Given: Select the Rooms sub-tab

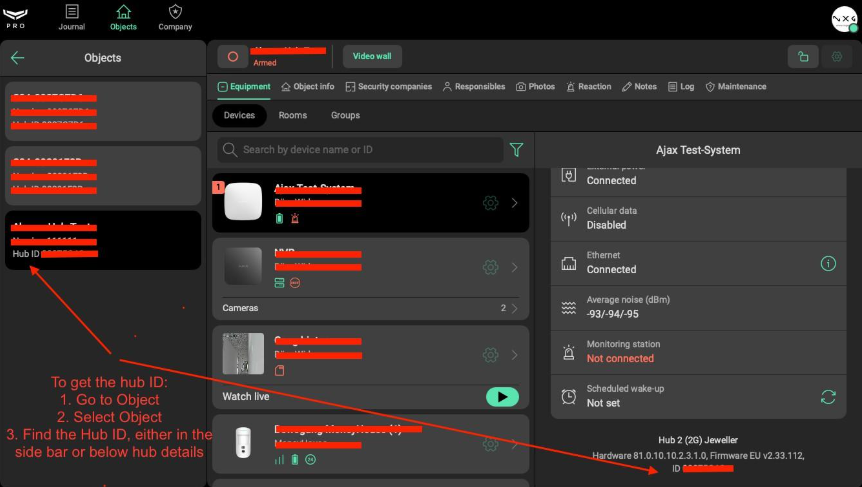Looking at the screenshot, I should [x=292, y=115].
